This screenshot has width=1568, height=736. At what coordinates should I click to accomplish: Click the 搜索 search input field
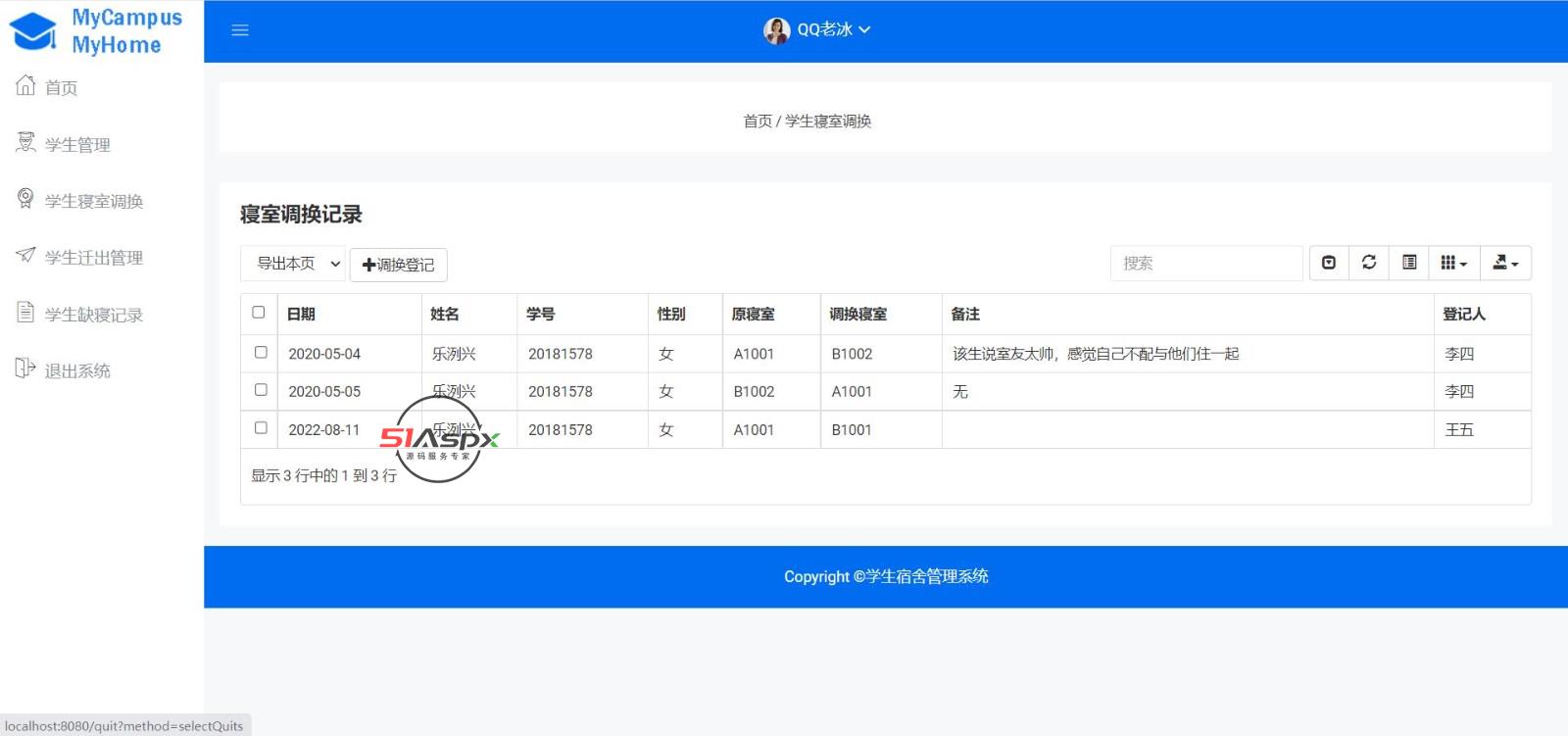pos(1206,263)
